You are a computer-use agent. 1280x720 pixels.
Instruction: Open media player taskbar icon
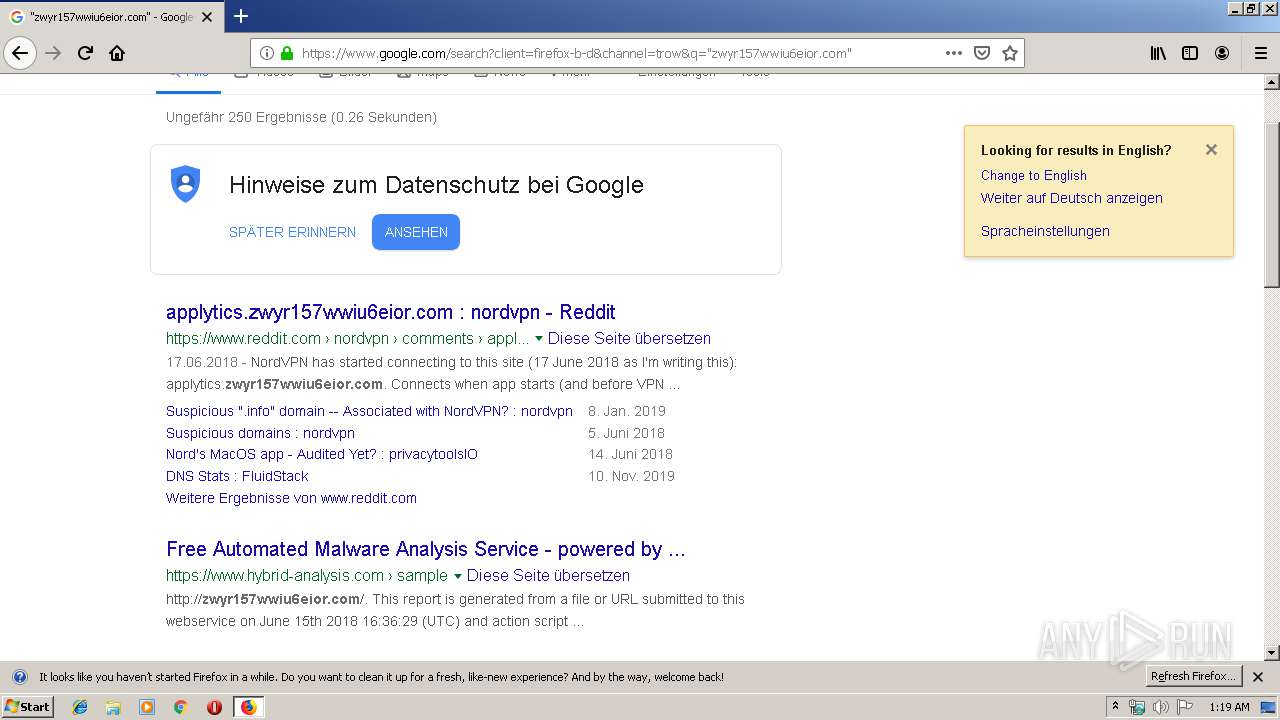(147, 707)
